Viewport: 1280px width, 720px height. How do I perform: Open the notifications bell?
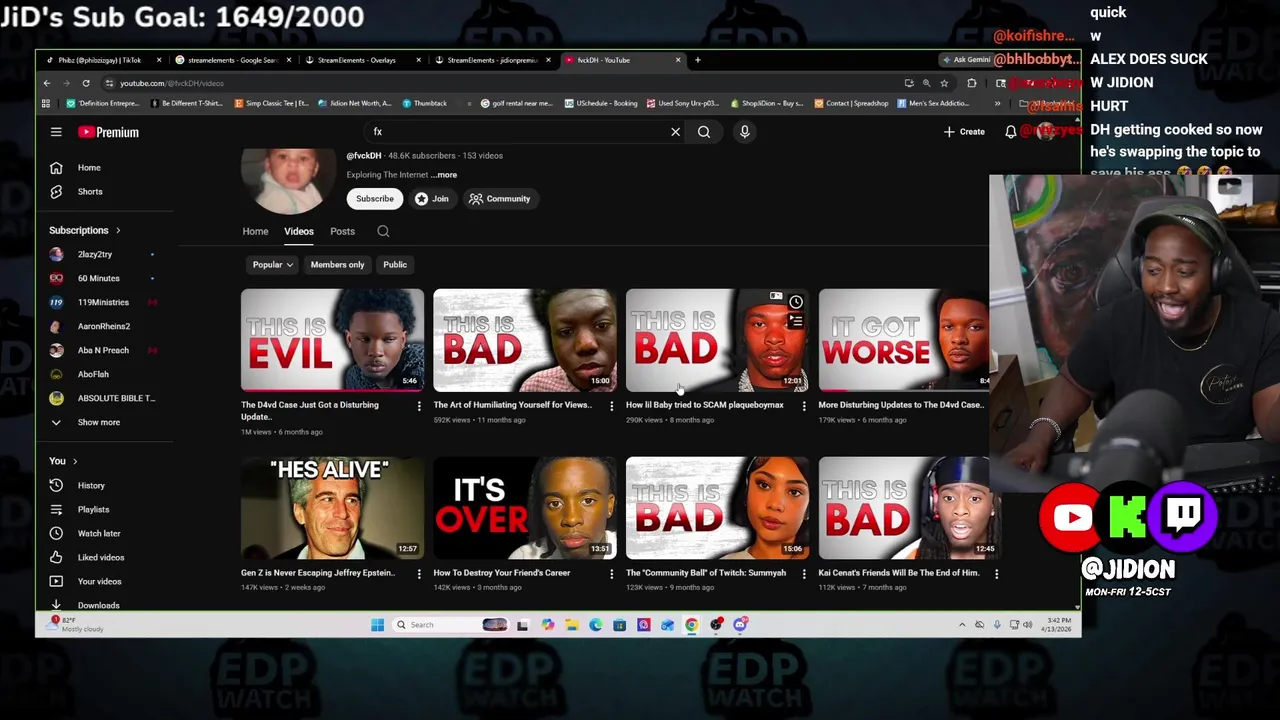point(1010,132)
